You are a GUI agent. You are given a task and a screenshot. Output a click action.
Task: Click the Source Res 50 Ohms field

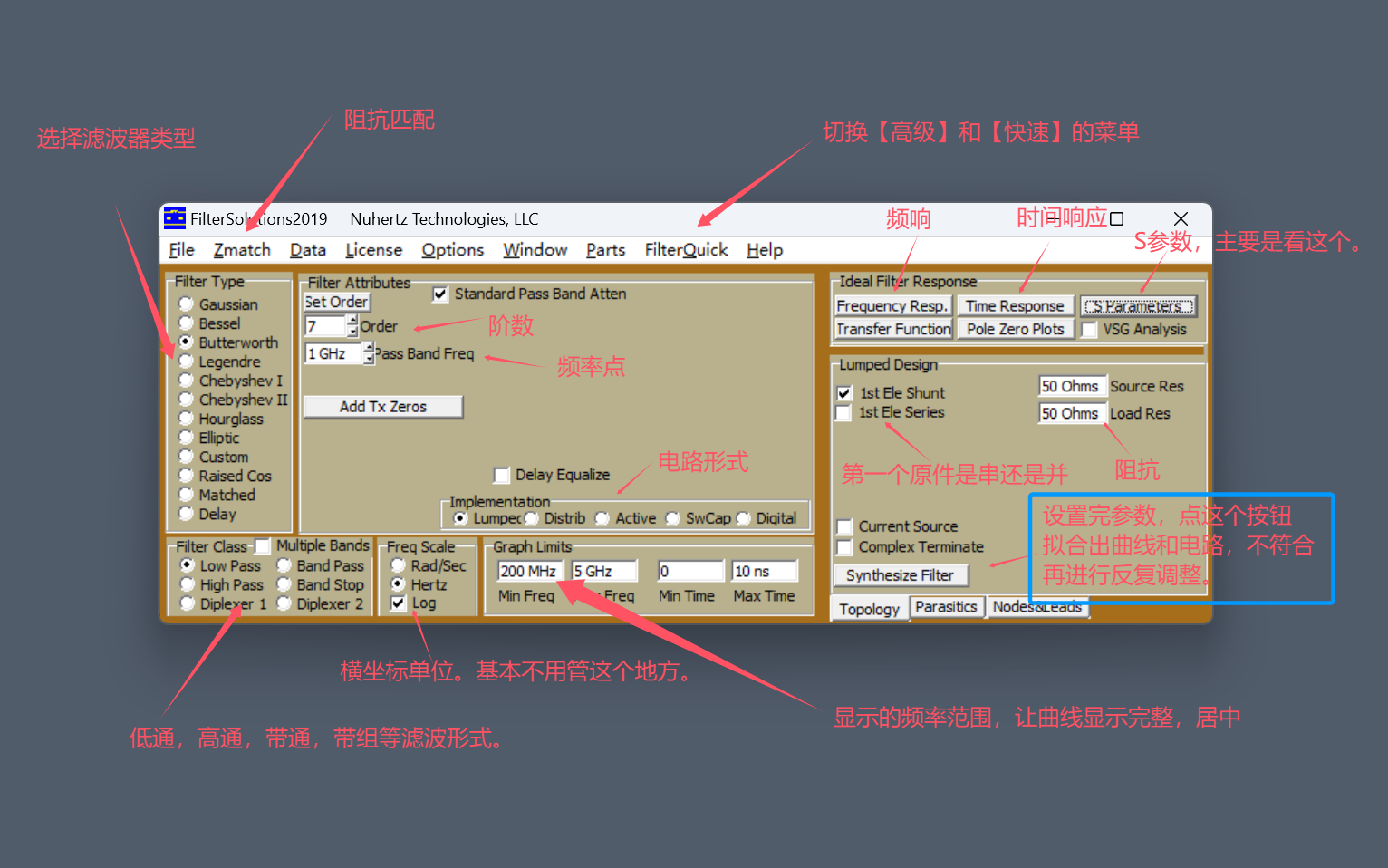[x=1071, y=387]
